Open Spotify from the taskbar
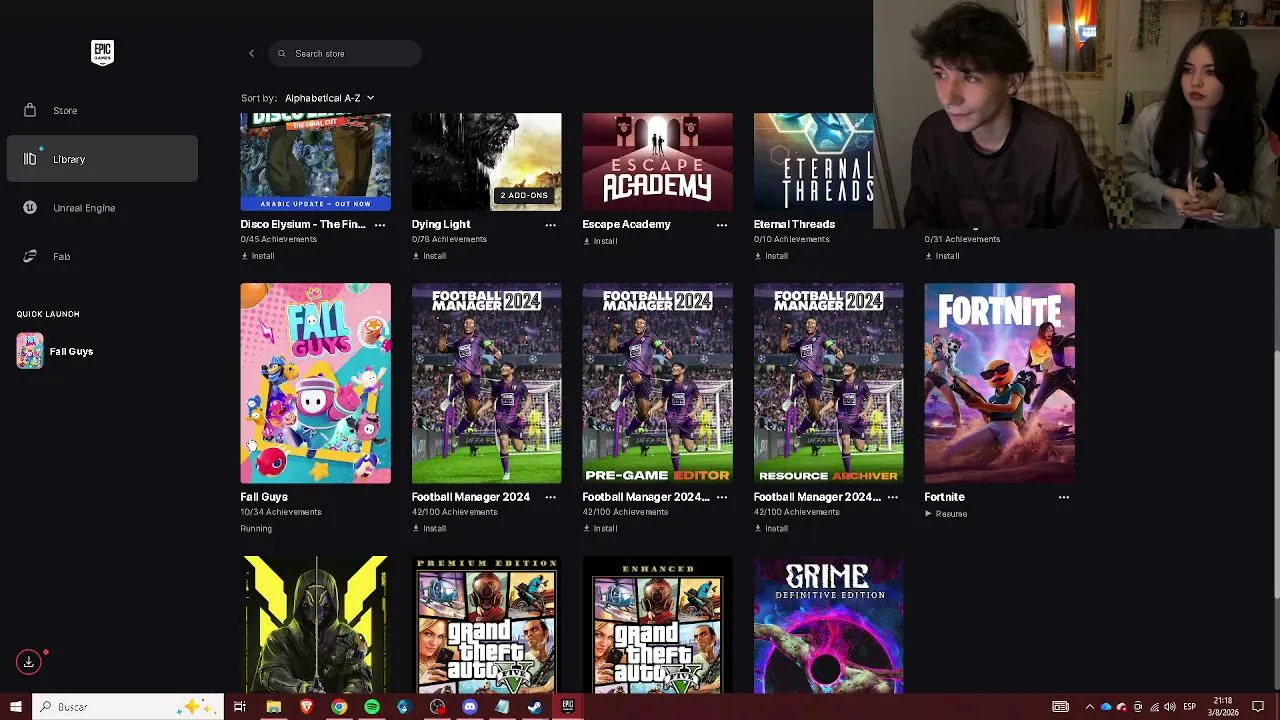Viewport: 1280px width, 720px height. pyautogui.click(x=372, y=707)
